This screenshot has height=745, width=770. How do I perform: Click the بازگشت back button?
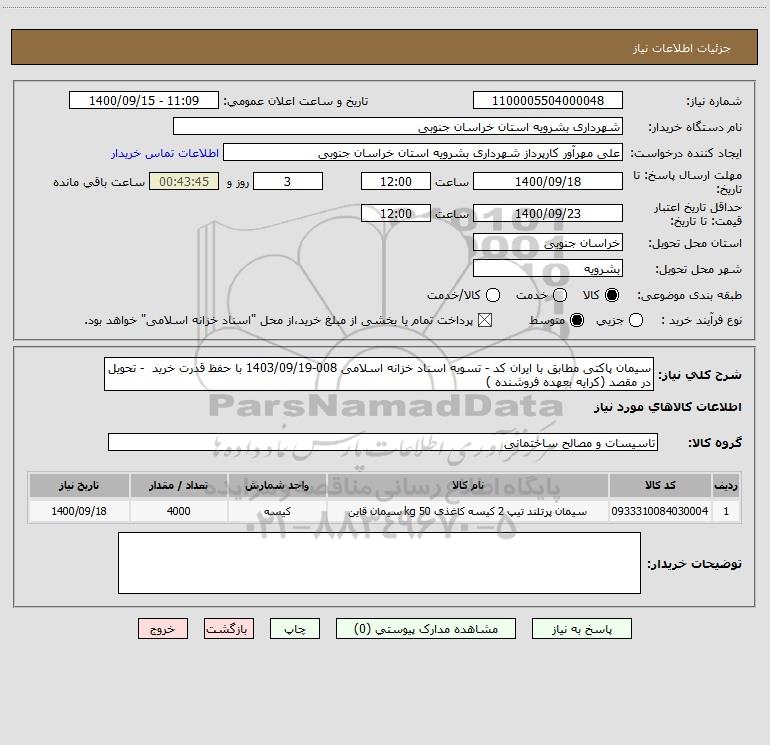pyautogui.click(x=229, y=629)
